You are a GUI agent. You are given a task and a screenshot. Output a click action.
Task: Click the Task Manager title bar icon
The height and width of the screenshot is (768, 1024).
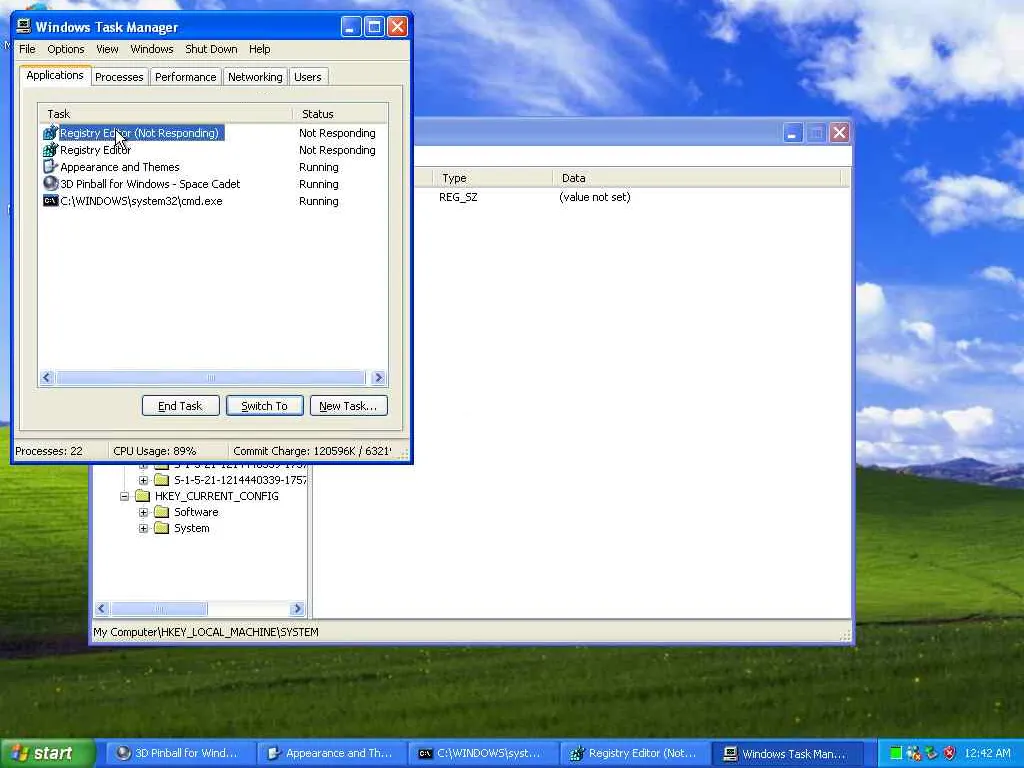[x=24, y=27]
